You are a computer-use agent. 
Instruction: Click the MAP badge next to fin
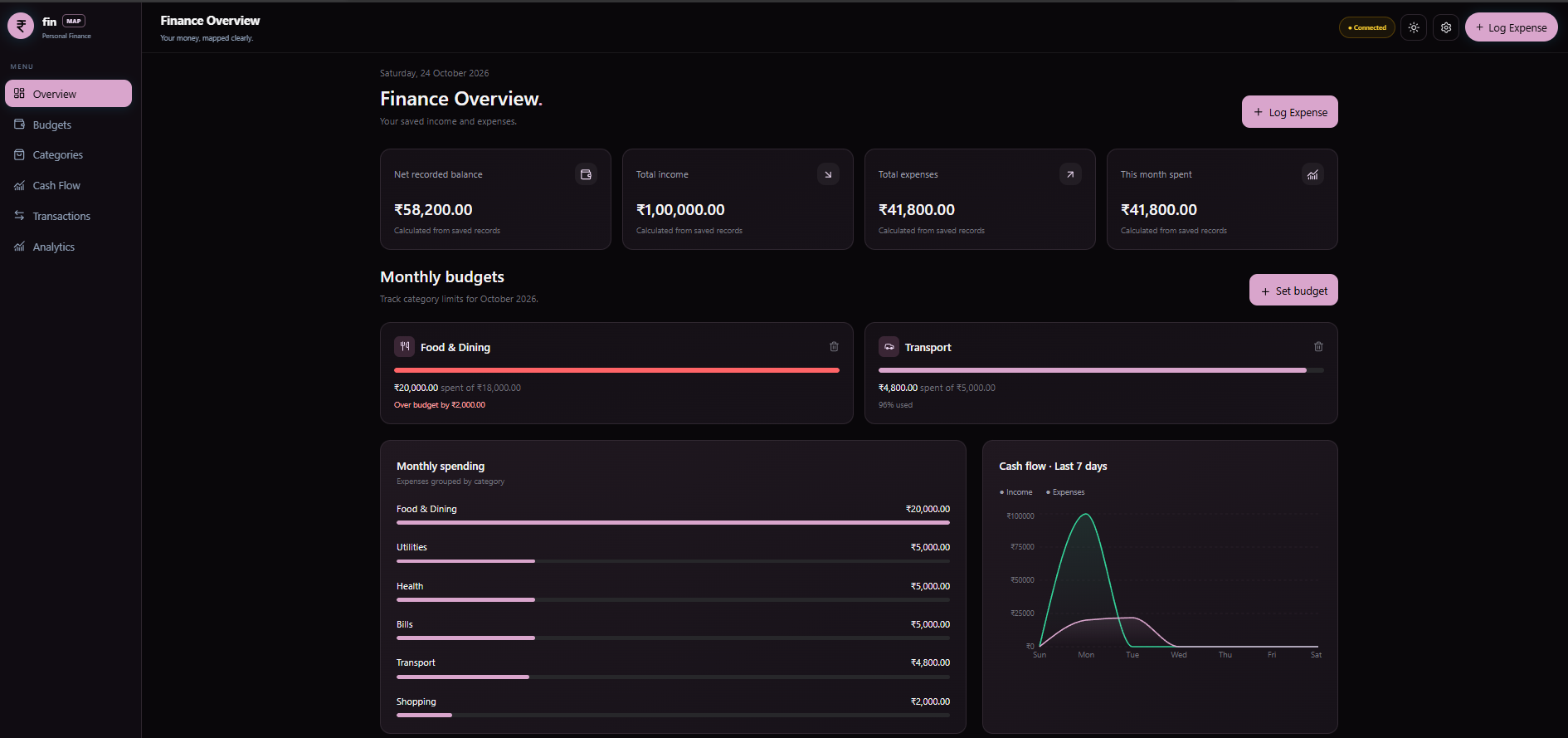74,21
